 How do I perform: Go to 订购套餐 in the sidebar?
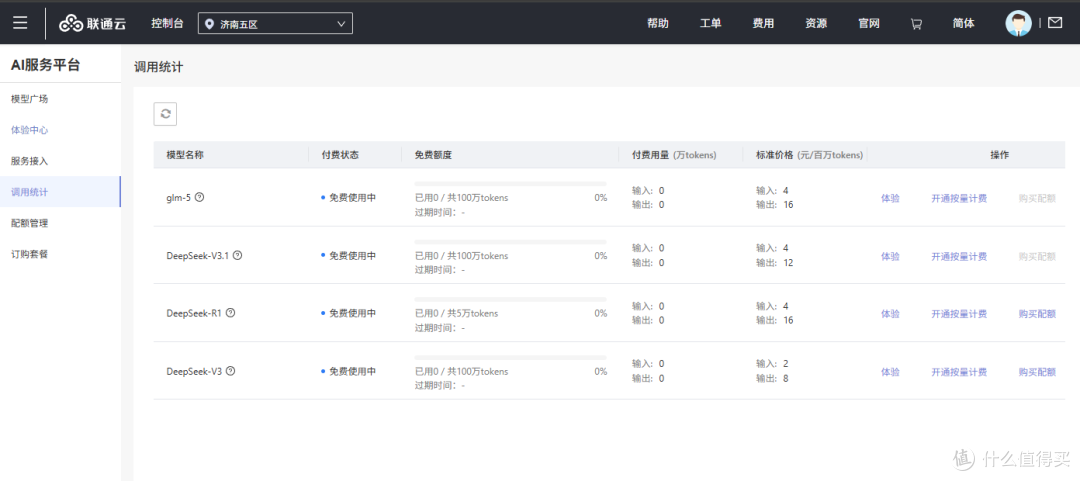pos(29,254)
